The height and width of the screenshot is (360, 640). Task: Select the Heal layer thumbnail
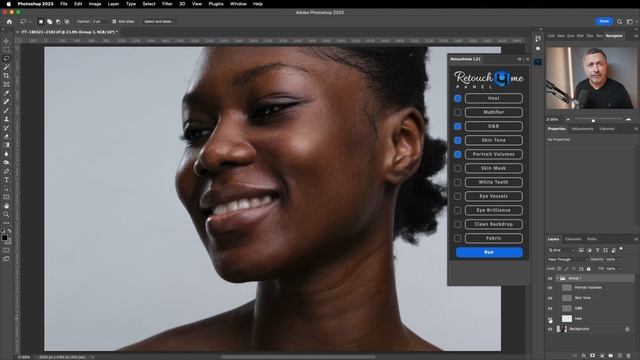tap(567, 318)
